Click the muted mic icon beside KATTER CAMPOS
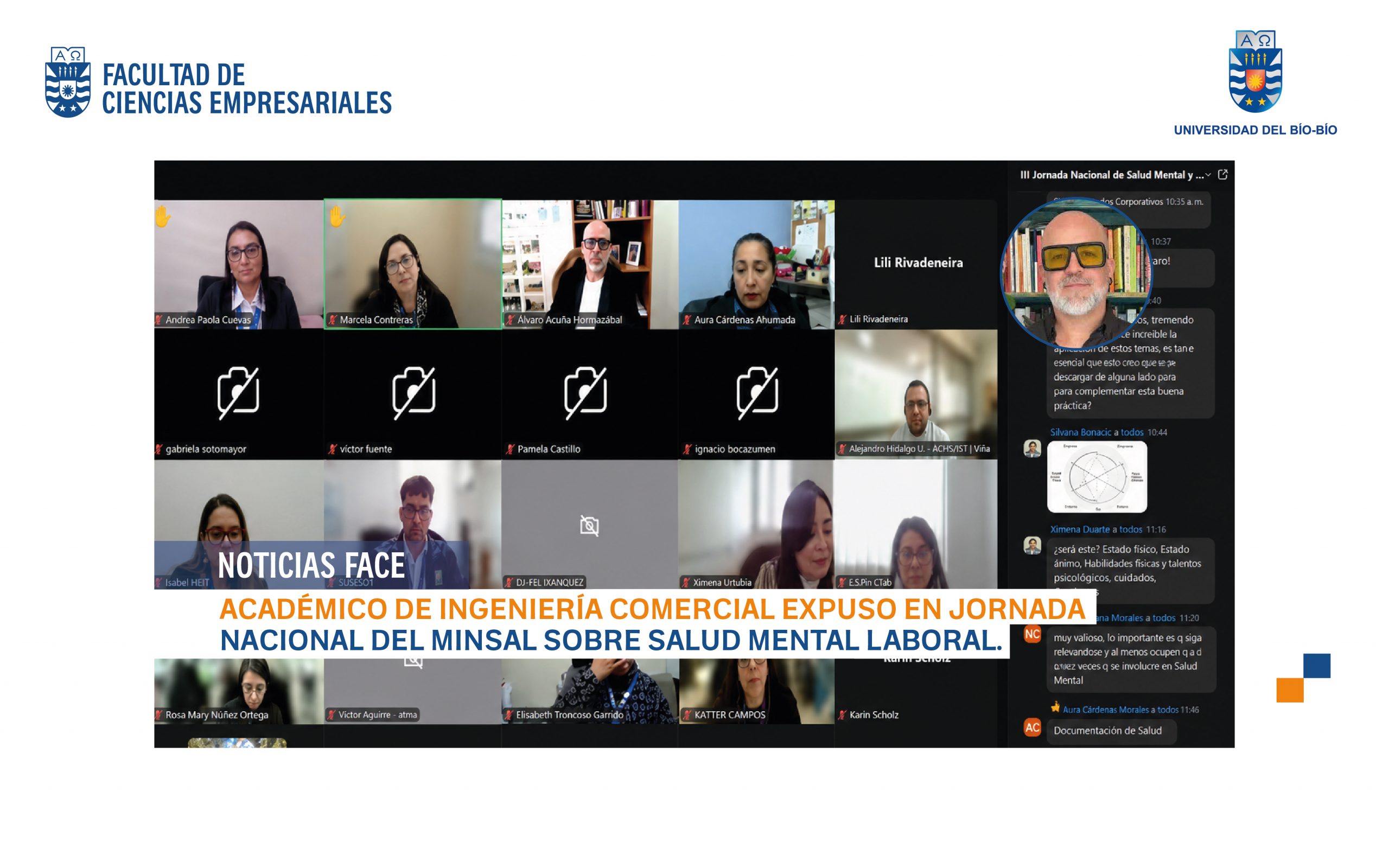The width and height of the screenshot is (1389, 868). (x=686, y=714)
